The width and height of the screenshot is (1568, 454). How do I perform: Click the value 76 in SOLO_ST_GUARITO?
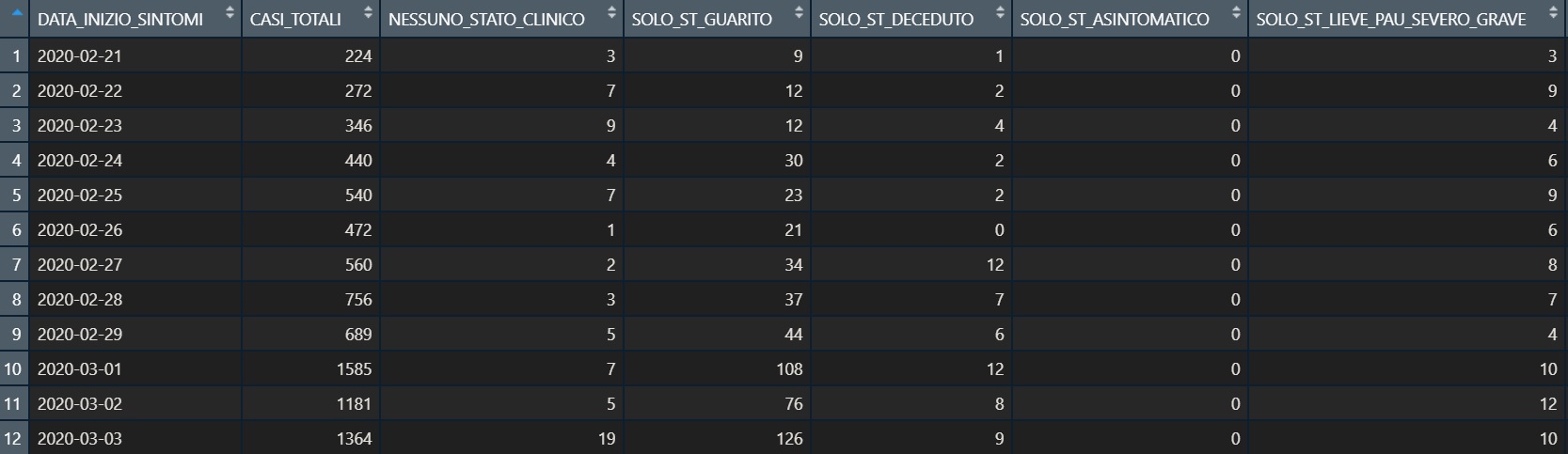793,404
